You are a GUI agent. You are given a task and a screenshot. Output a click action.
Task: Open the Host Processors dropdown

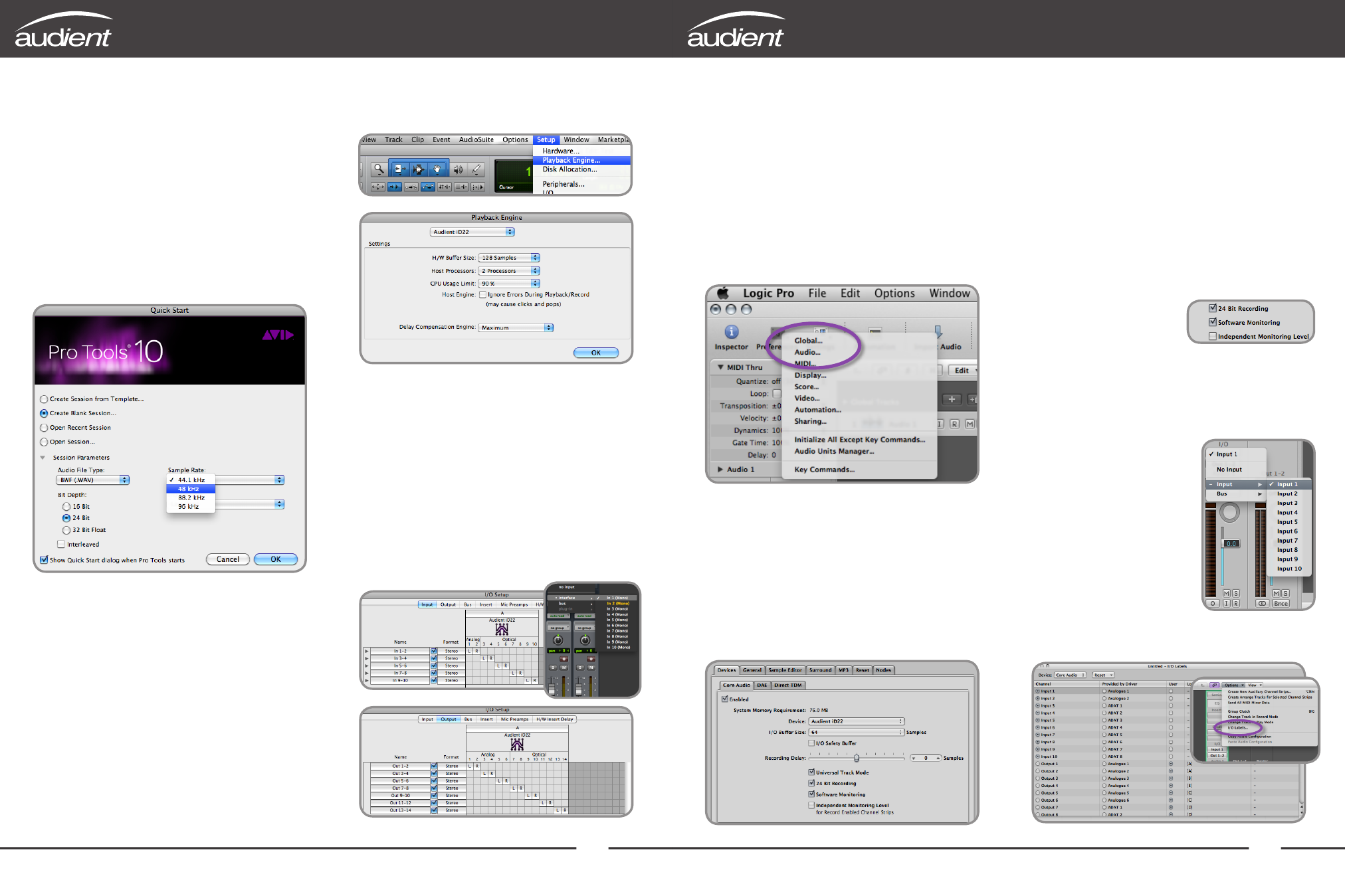click(509, 271)
